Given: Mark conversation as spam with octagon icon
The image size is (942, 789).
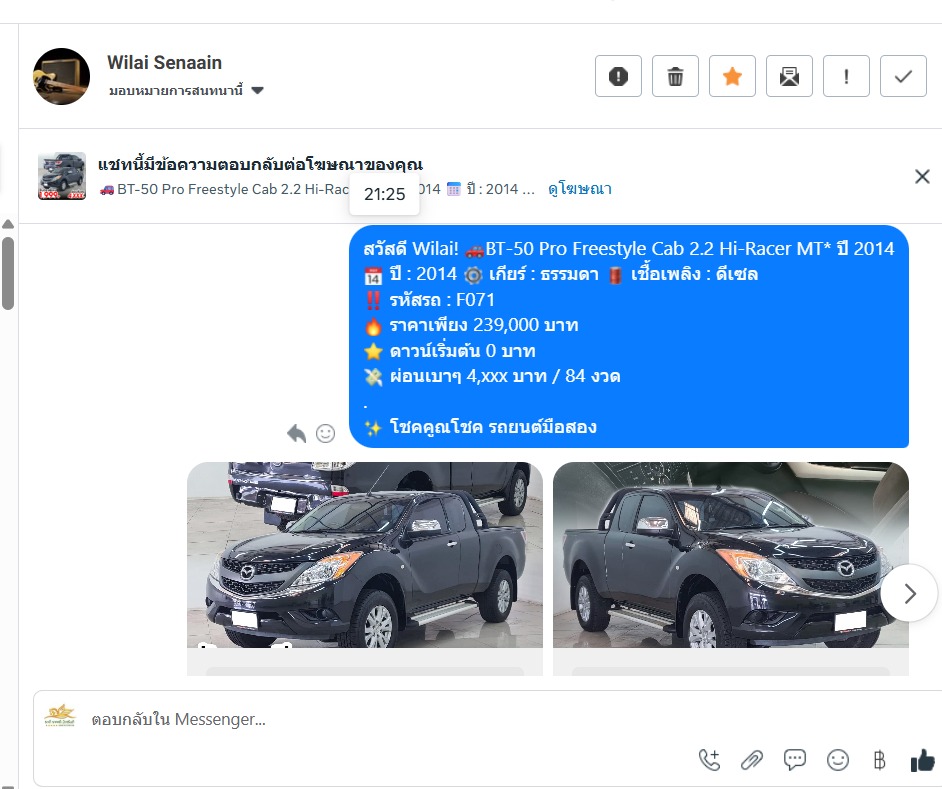Looking at the screenshot, I should (x=618, y=76).
